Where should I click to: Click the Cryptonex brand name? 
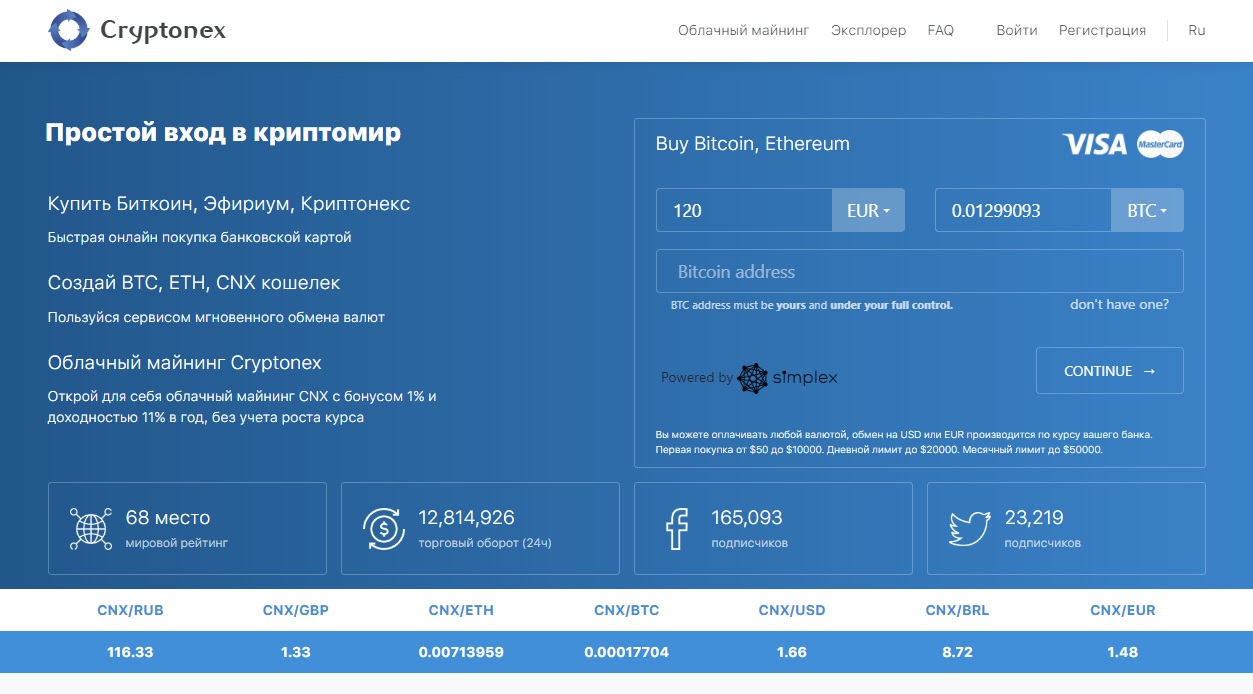point(163,31)
